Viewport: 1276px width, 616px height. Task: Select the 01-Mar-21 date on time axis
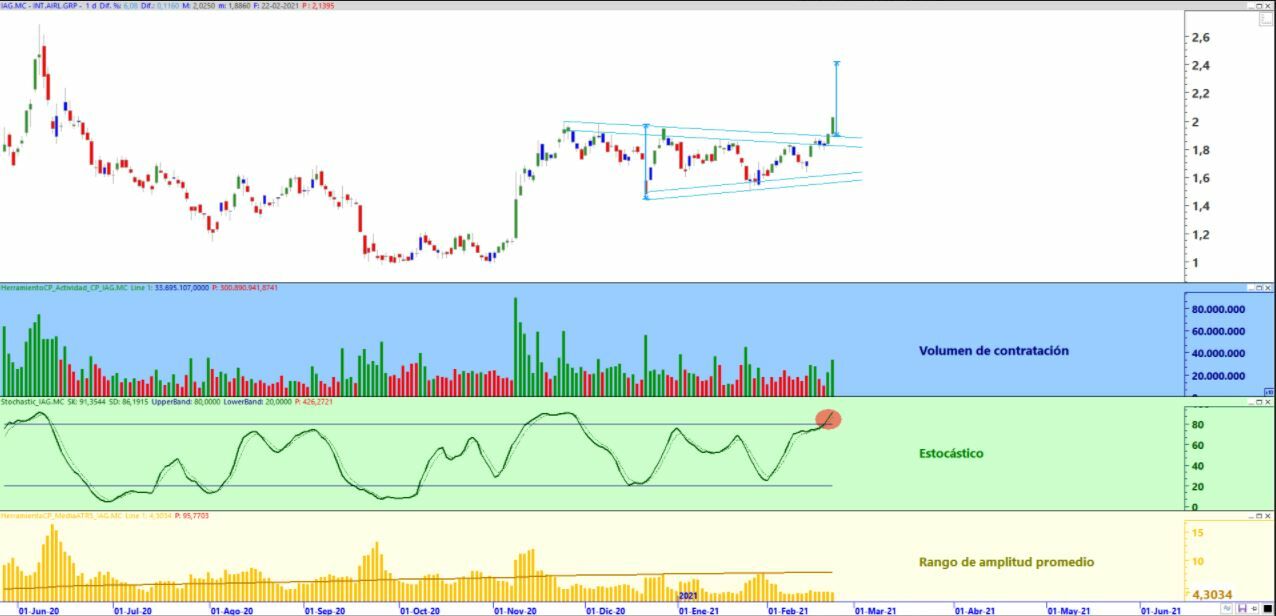[x=876, y=609]
